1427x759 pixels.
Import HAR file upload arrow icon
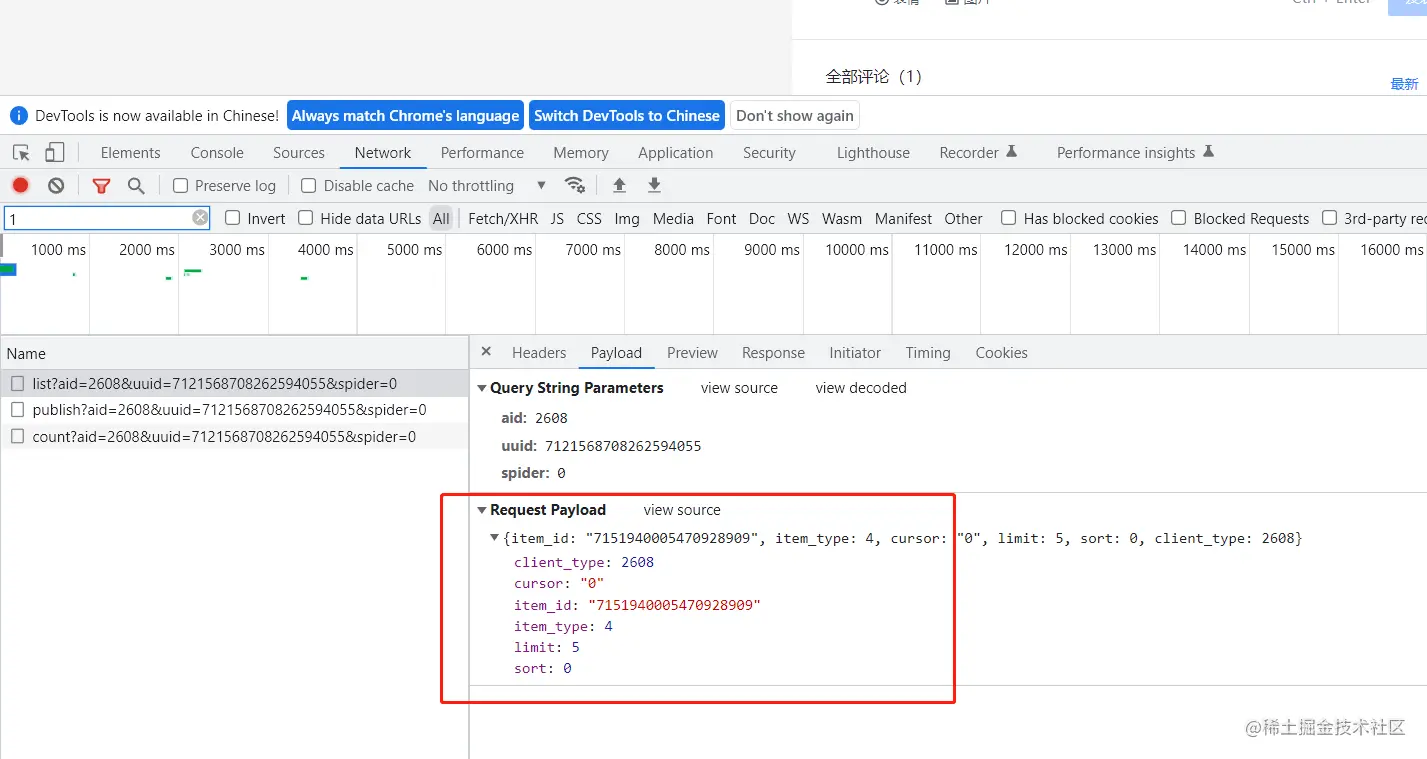click(619, 185)
